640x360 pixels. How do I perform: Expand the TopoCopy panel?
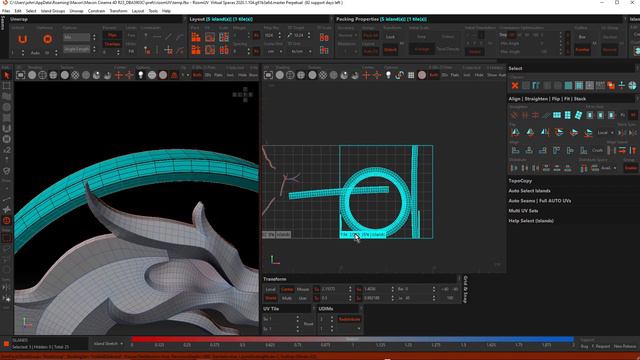click(520, 181)
